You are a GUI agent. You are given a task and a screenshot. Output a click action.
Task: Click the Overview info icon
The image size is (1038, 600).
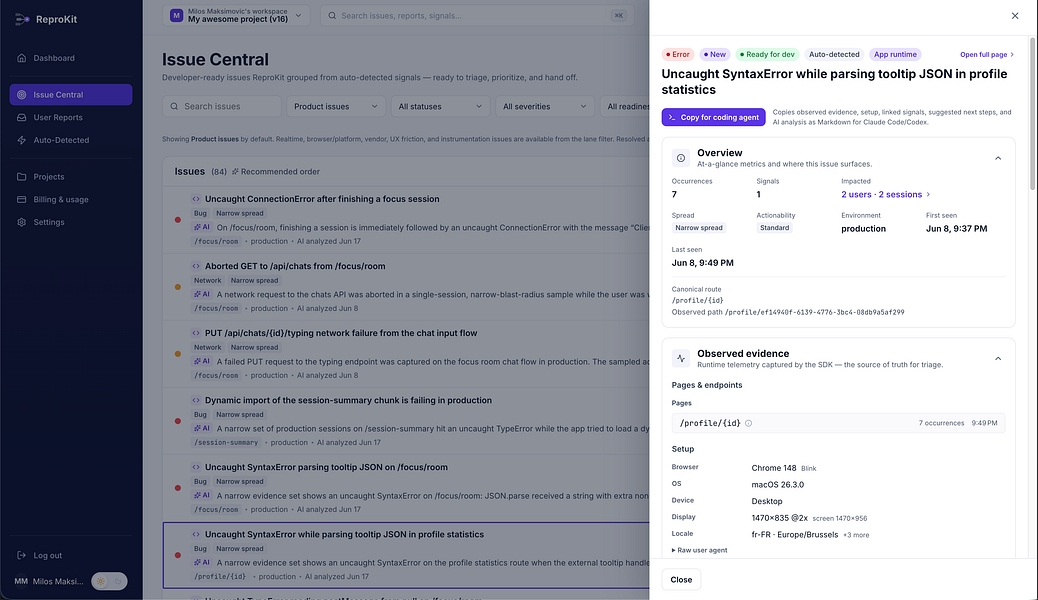681,158
